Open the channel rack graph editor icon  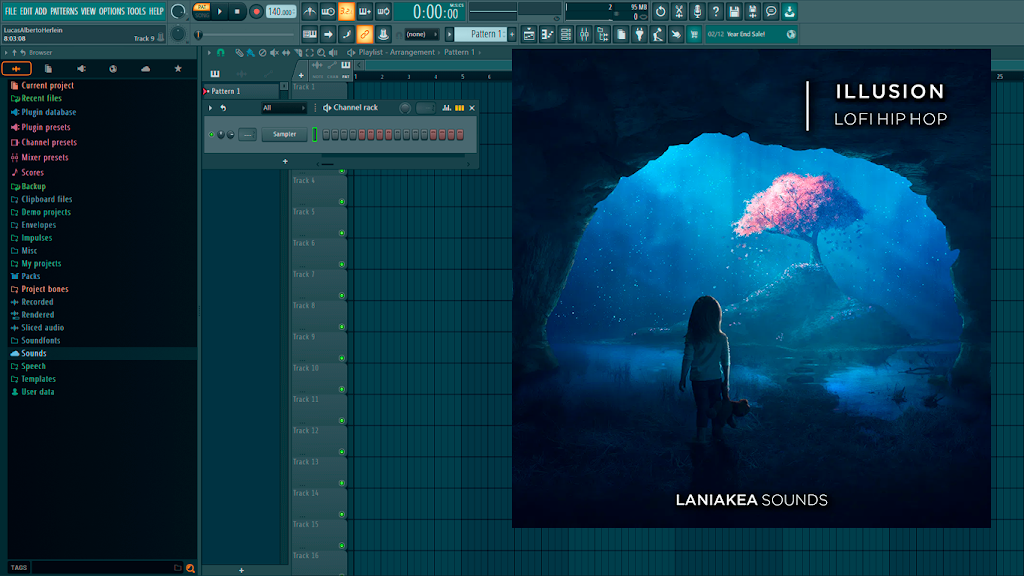click(447, 108)
